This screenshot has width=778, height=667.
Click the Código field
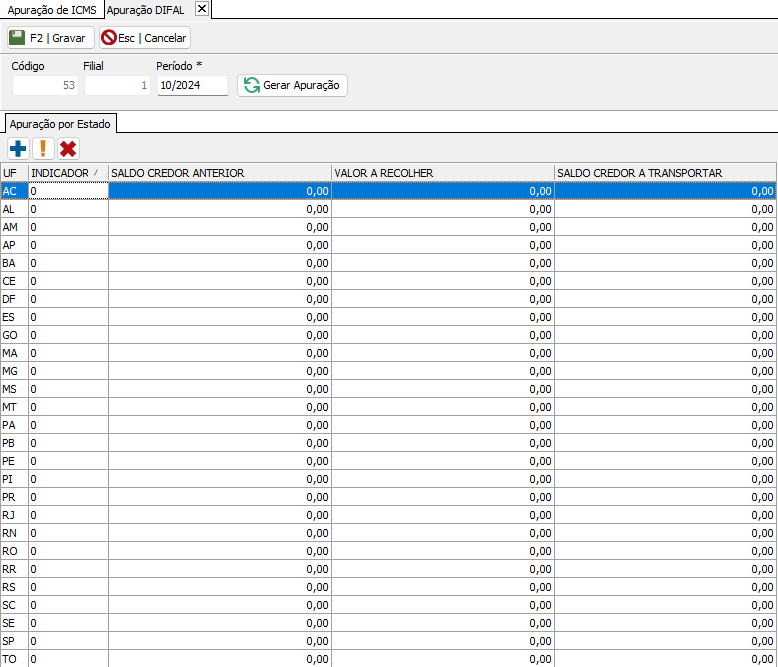[45, 86]
